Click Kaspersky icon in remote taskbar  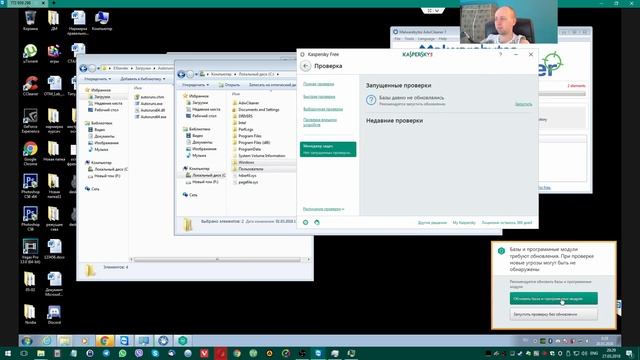182,340
